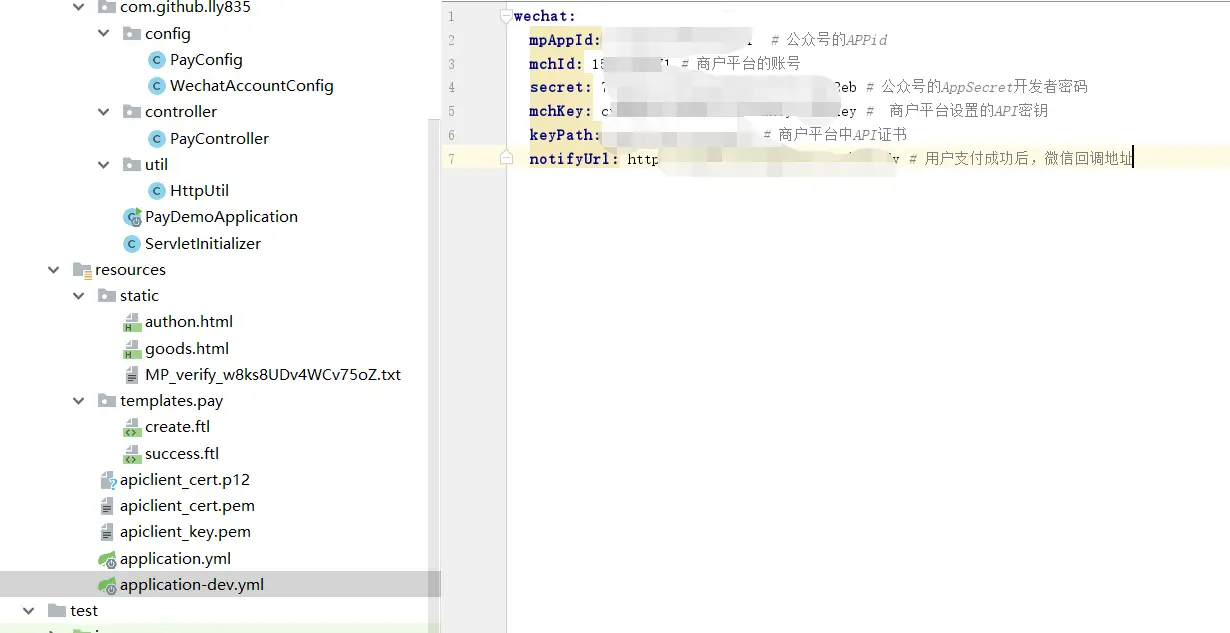Click the secret key in the editor
The image size is (1230, 633).
557,87
